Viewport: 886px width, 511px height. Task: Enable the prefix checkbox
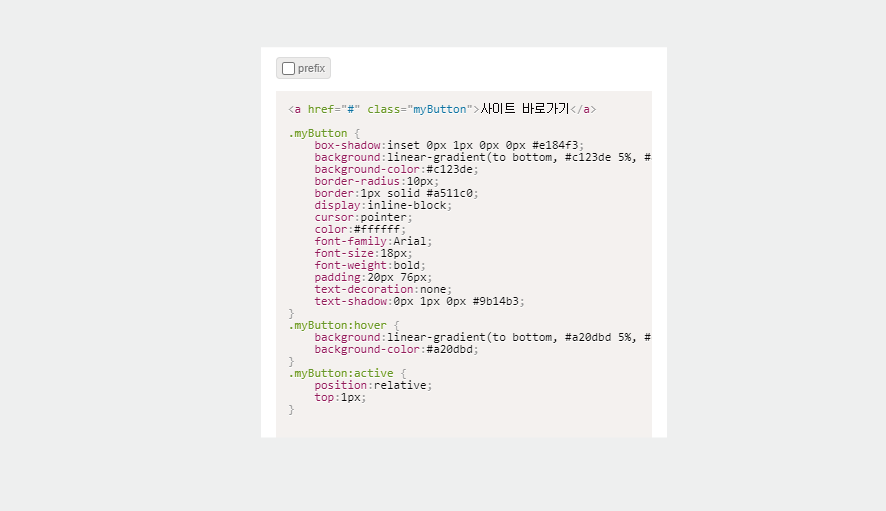[288, 68]
